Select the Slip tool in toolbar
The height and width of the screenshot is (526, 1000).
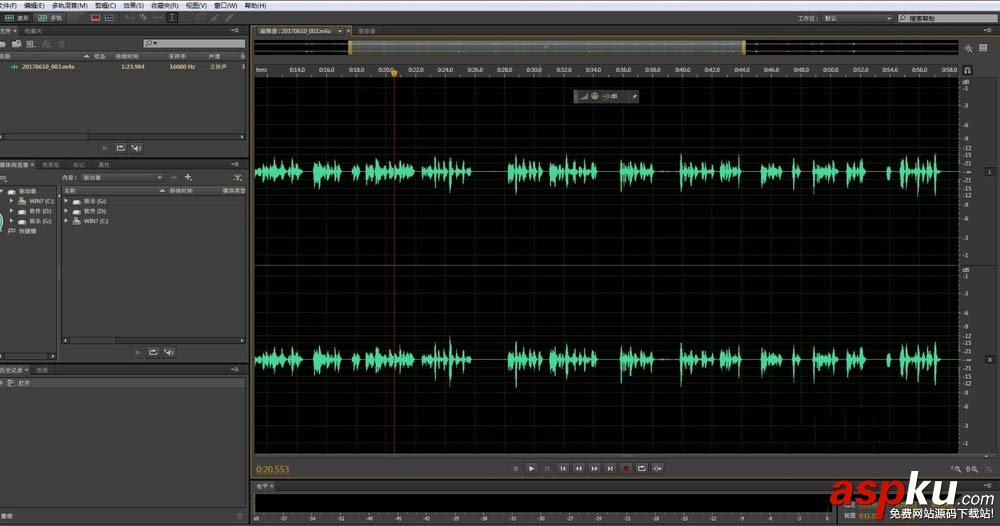pos(158,18)
